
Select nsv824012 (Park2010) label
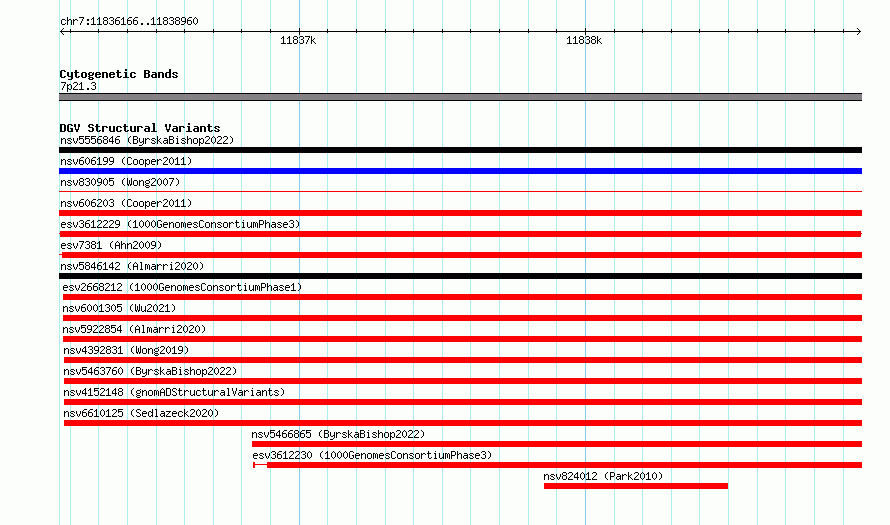pos(603,476)
